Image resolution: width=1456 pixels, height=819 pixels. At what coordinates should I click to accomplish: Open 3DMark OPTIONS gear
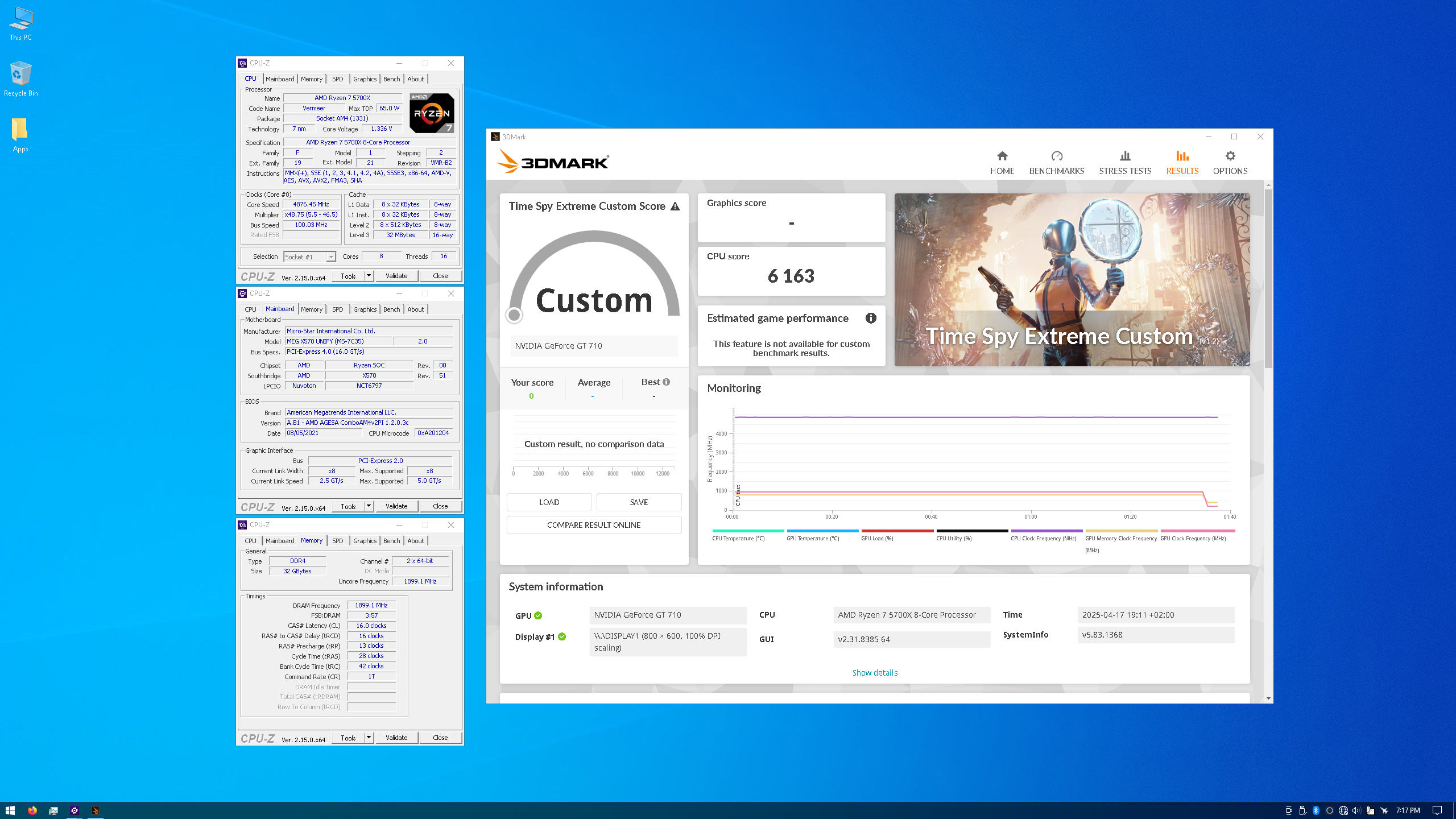[x=1230, y=163]
